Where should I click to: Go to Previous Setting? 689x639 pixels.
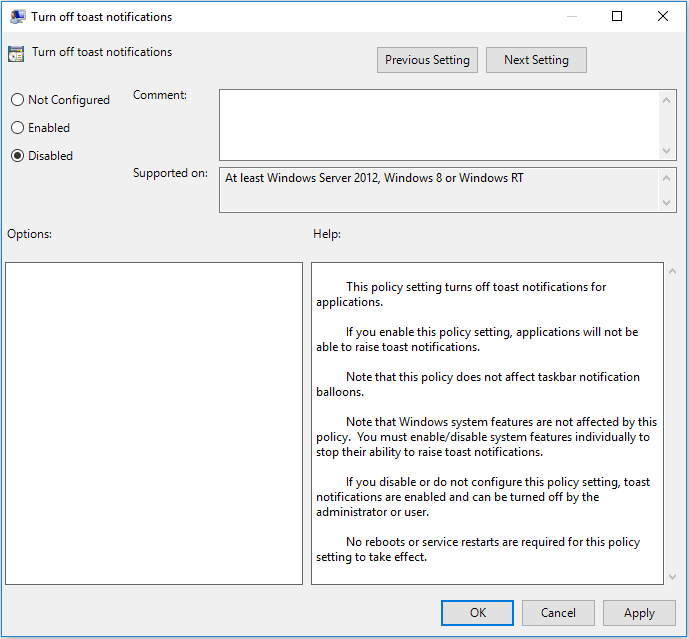click(x=427, y=60)
